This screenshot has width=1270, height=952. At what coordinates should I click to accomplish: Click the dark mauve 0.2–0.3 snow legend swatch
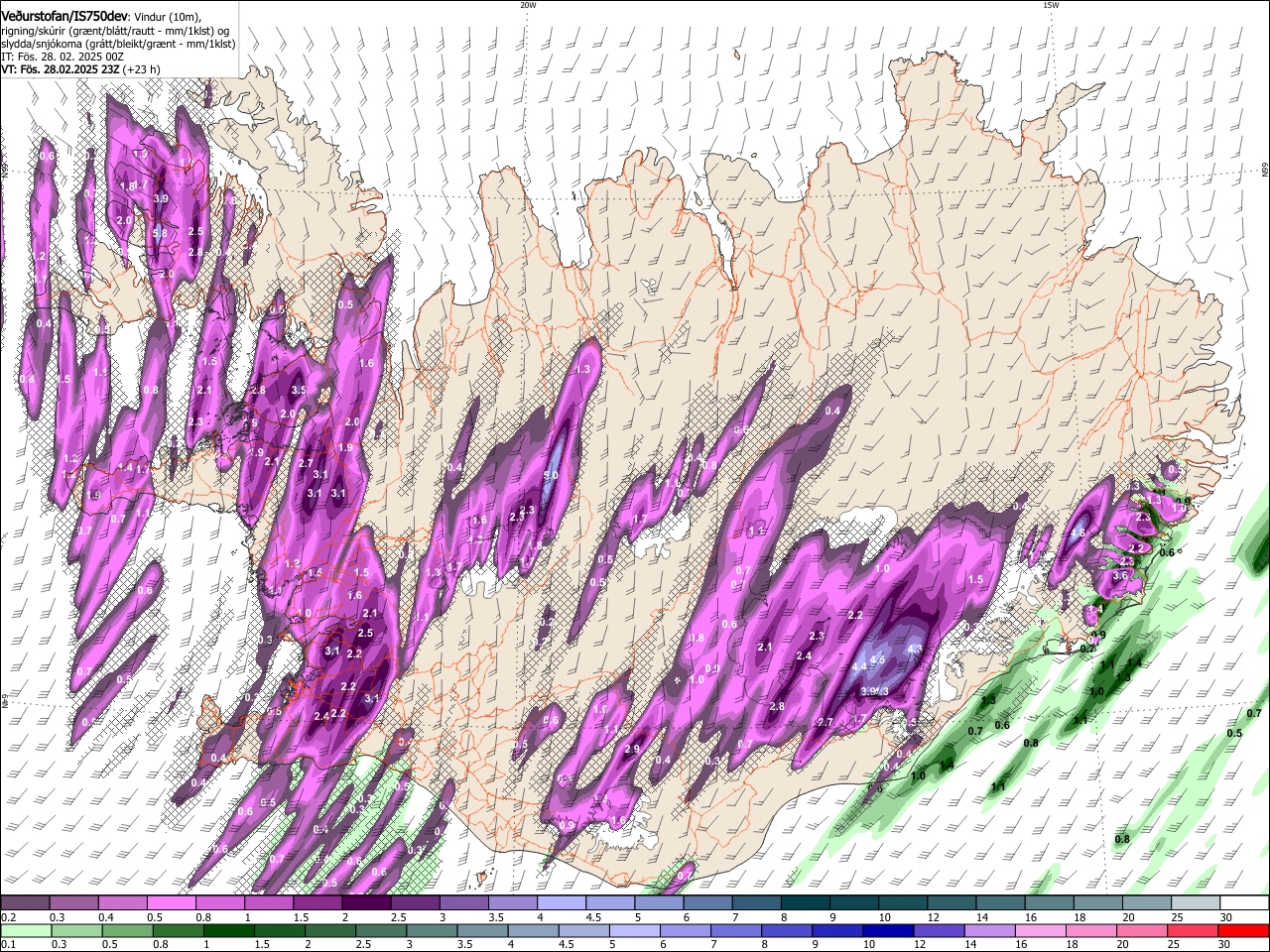25,903
